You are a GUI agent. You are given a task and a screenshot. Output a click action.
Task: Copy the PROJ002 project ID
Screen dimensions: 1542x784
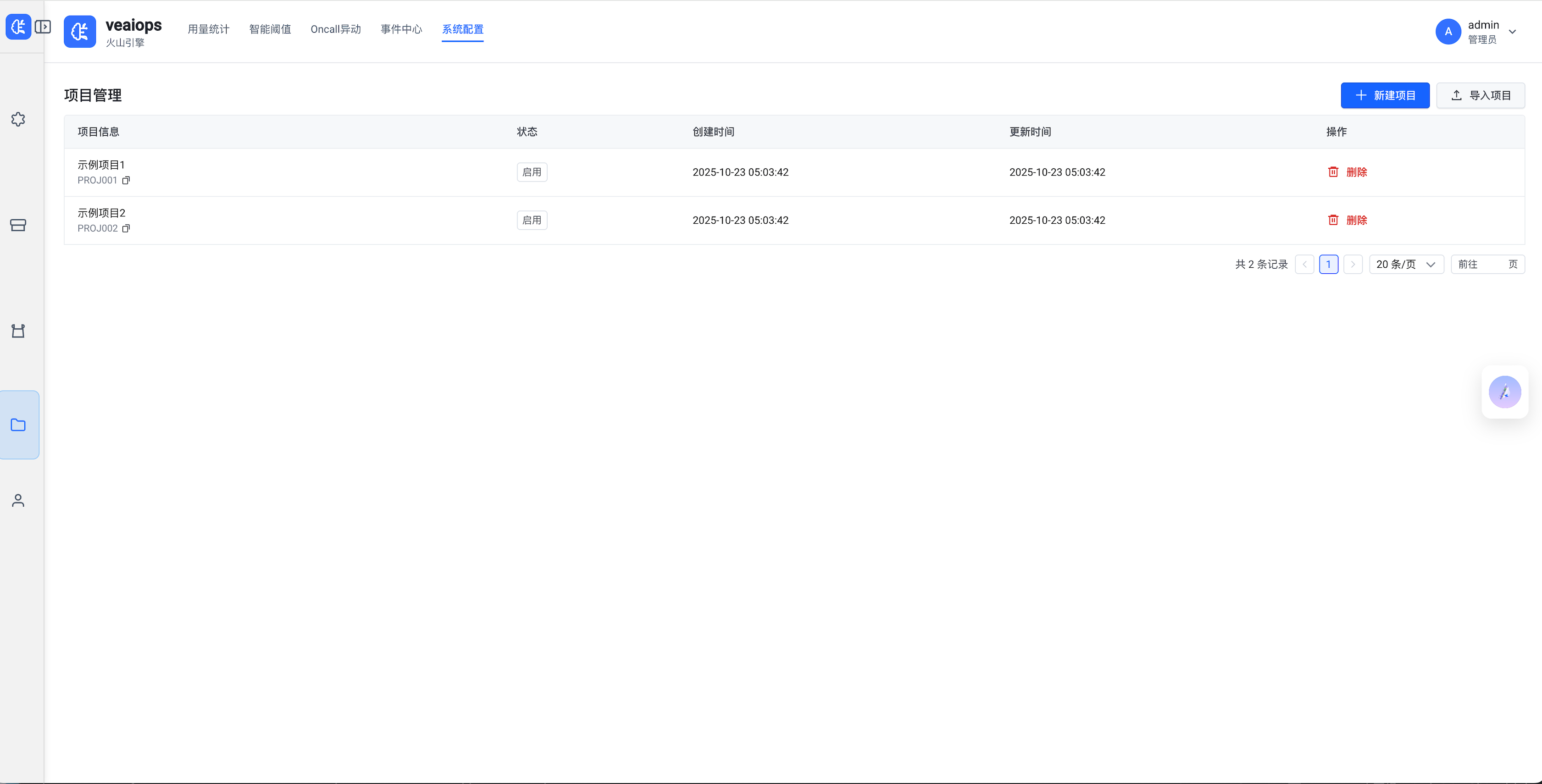tap(126, 228)
